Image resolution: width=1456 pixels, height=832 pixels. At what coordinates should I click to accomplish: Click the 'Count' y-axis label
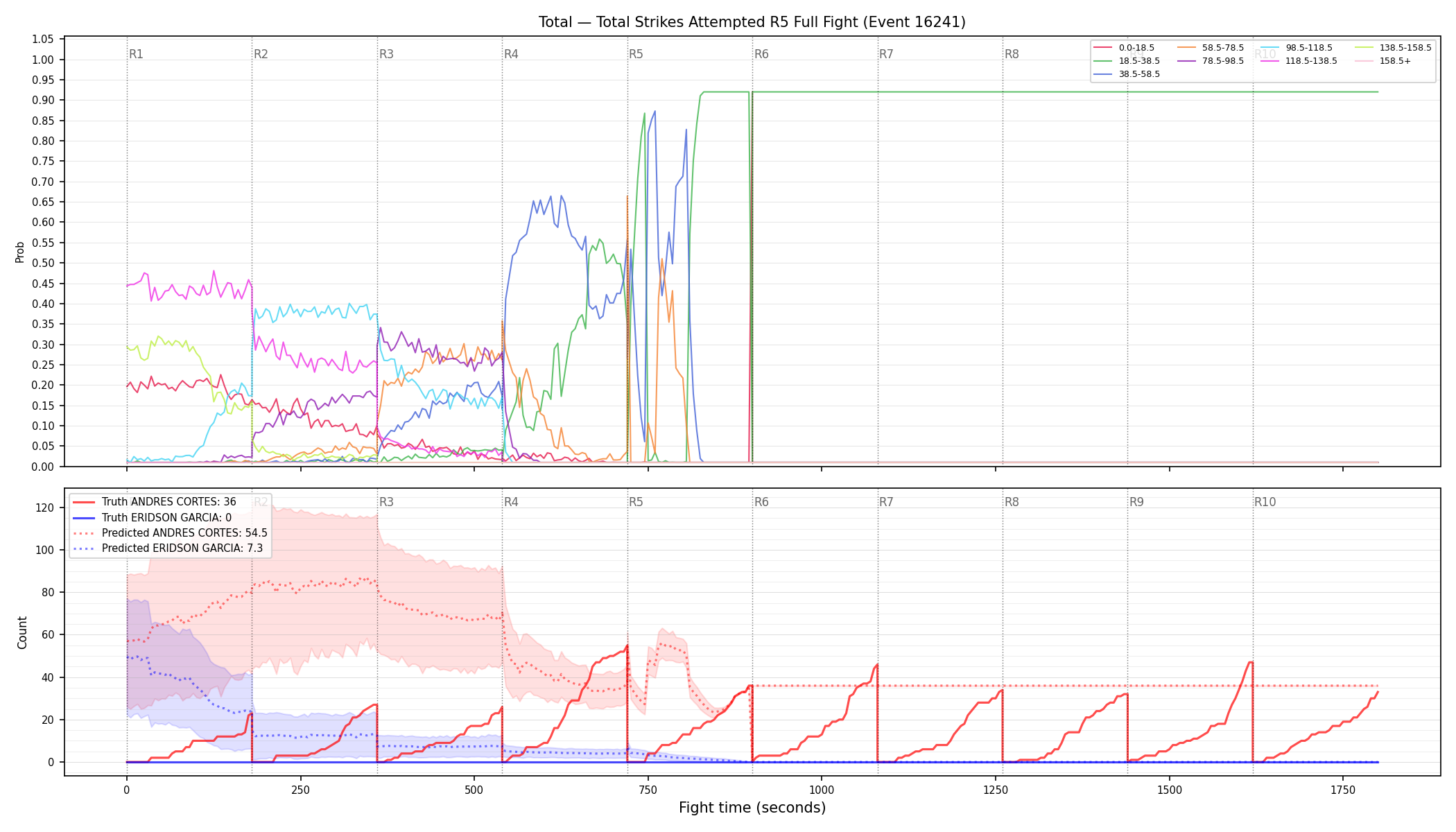pyautogui.click(x=22, y=632)
